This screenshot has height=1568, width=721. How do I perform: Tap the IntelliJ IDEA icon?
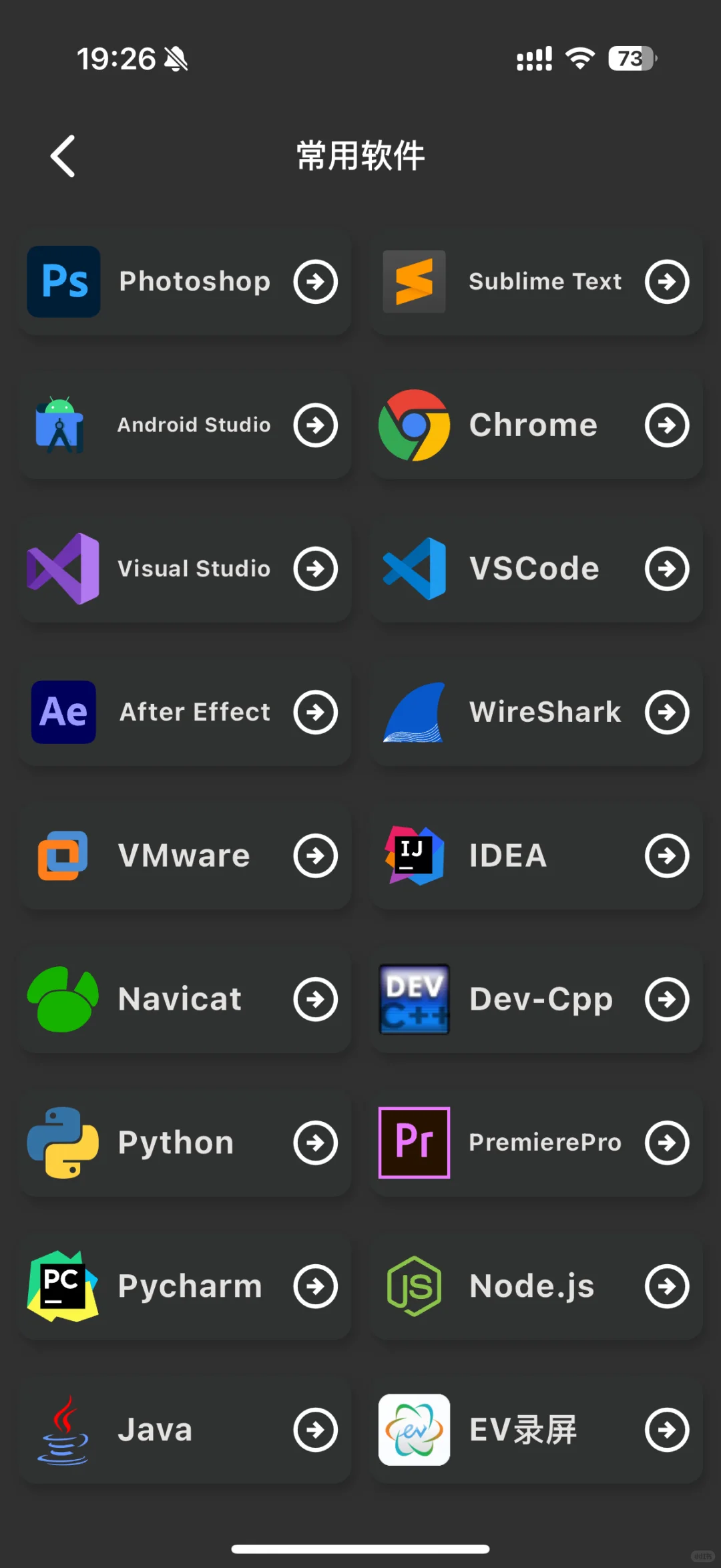click(414, 855)
